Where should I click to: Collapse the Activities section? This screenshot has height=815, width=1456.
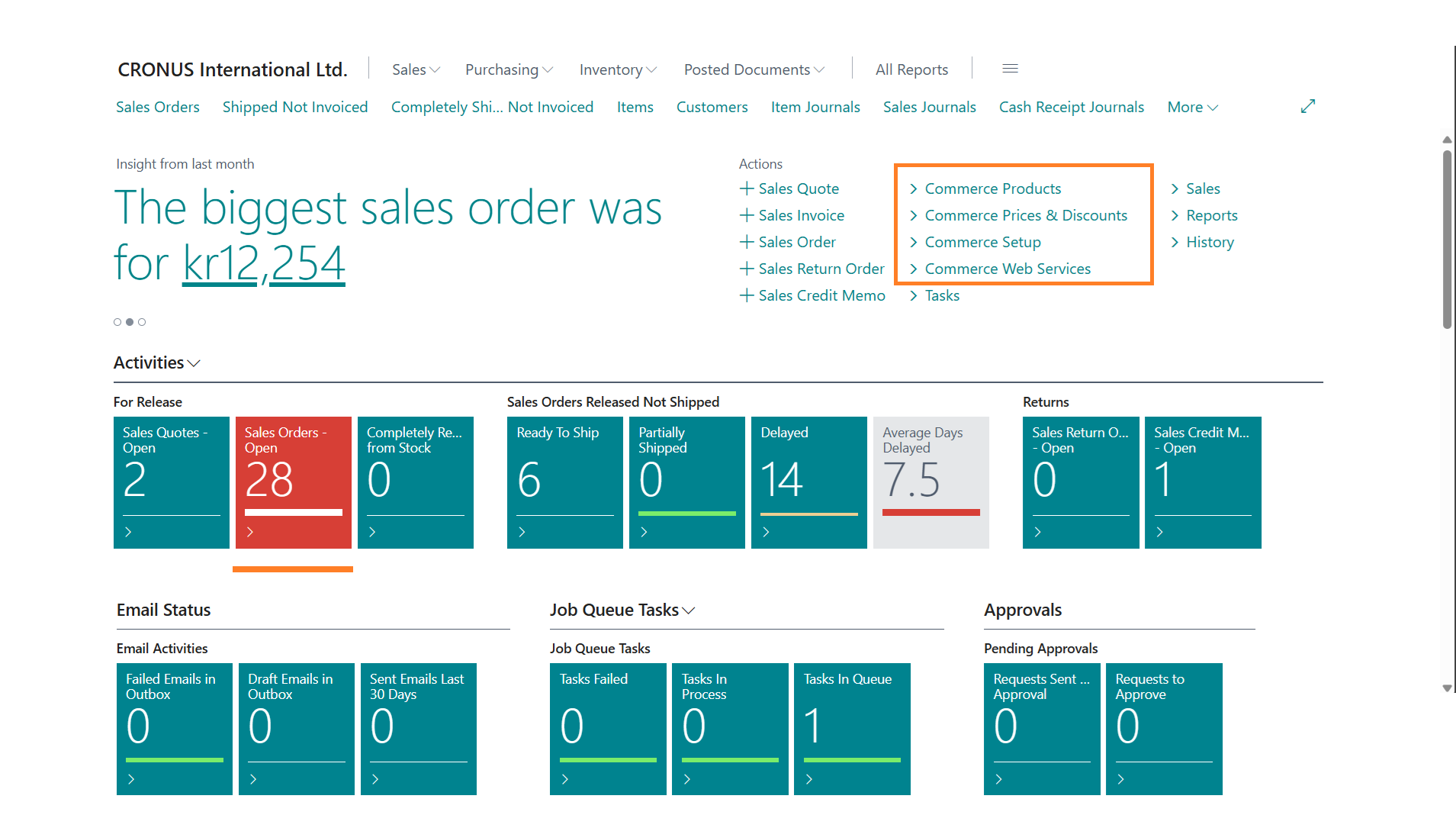(194, 363)
